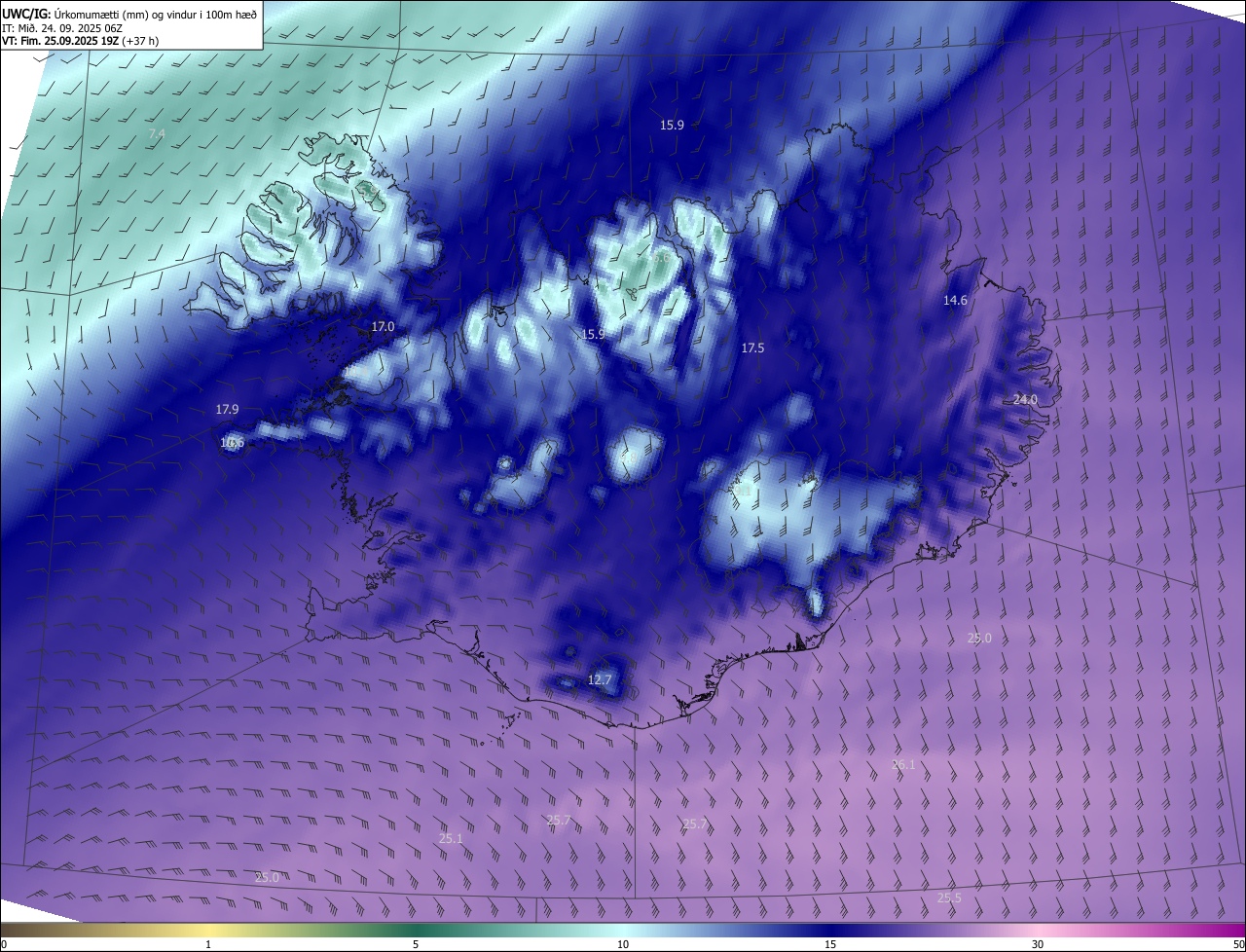Click the 17.9 value label
Image resolution: width=1246 pixels, height=952 pixels.
[x=227, y=410]
